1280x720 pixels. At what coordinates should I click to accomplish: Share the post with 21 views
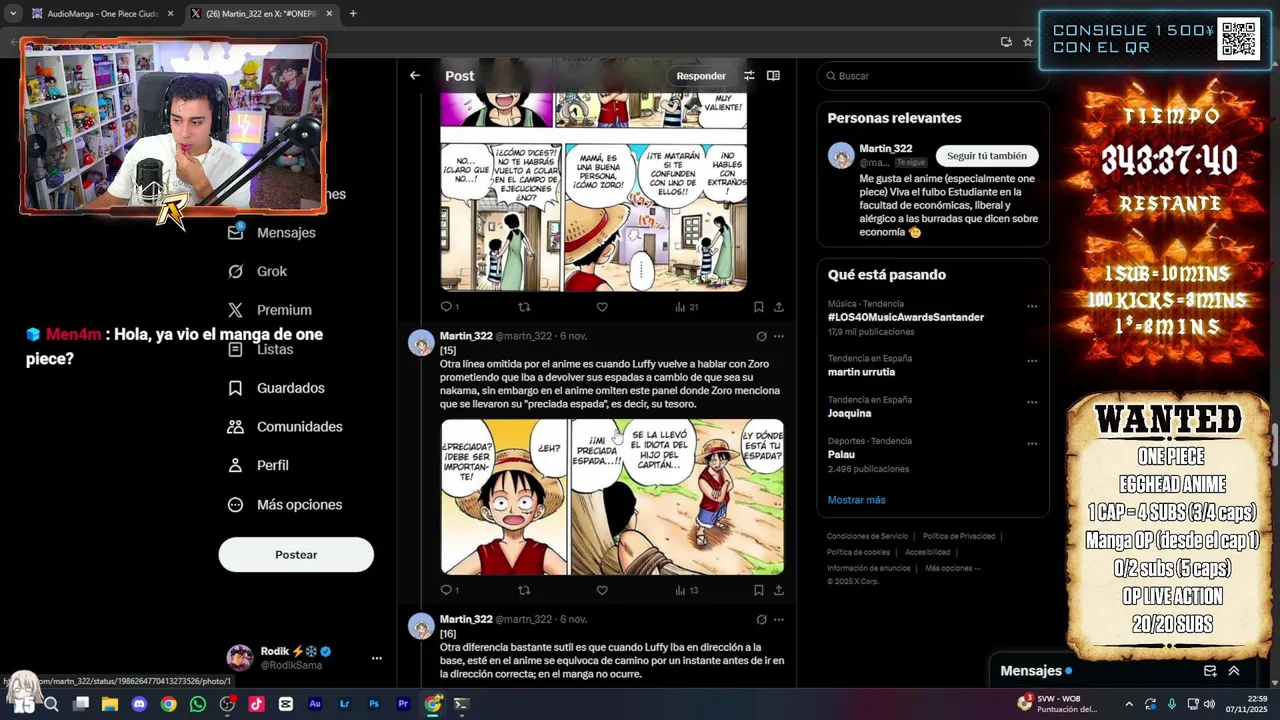[778, 307]
